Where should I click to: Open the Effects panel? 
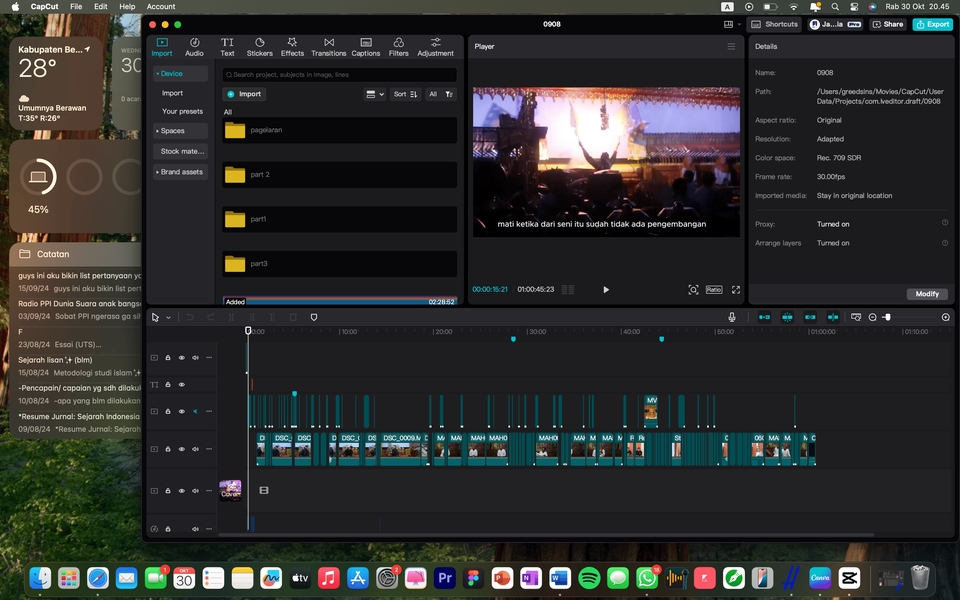click(x=292, y=46)
